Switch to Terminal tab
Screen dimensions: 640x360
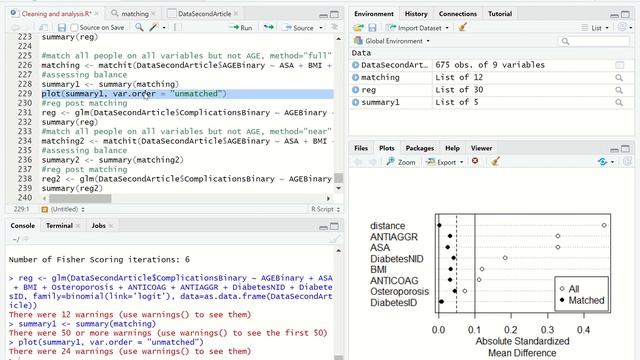coord(59,226)
